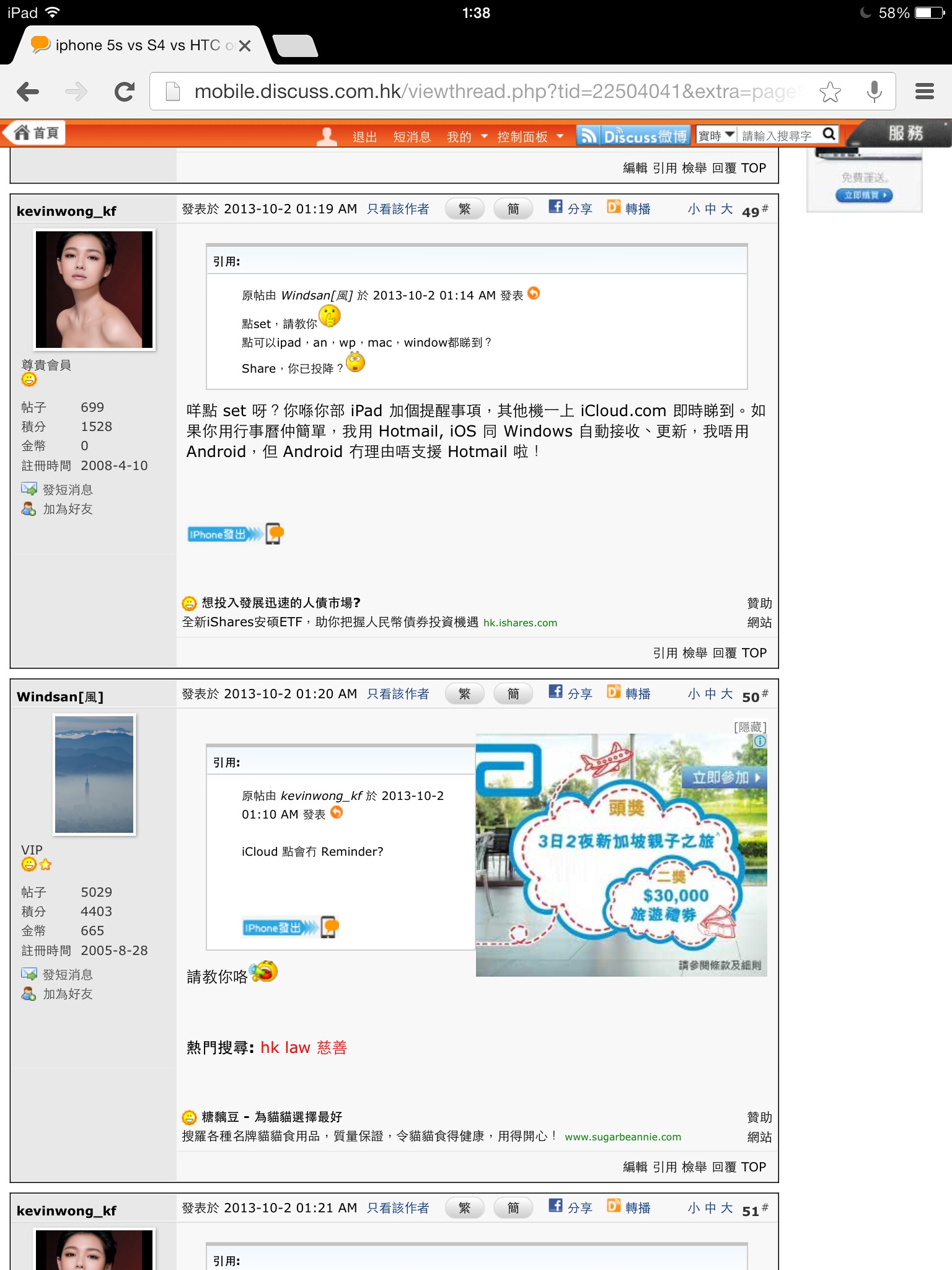This screenshot has height=1270, width=952.
Task: Switch post 49 to Simplified Chinese (簡)
Action: click(513, 209)
